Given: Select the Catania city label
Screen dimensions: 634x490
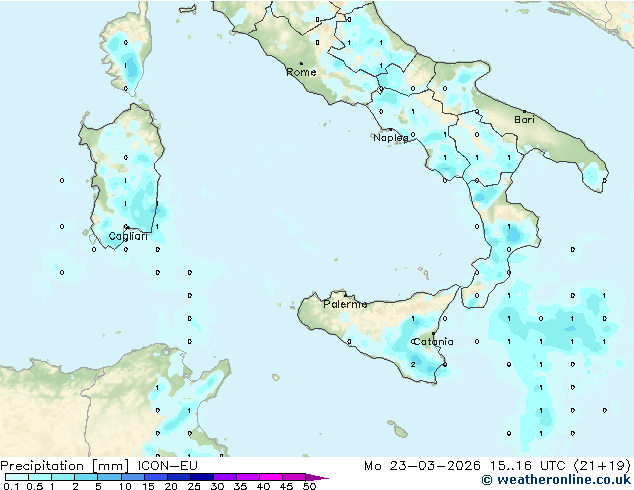Looking at the screenshot, I should pos(433,342).
